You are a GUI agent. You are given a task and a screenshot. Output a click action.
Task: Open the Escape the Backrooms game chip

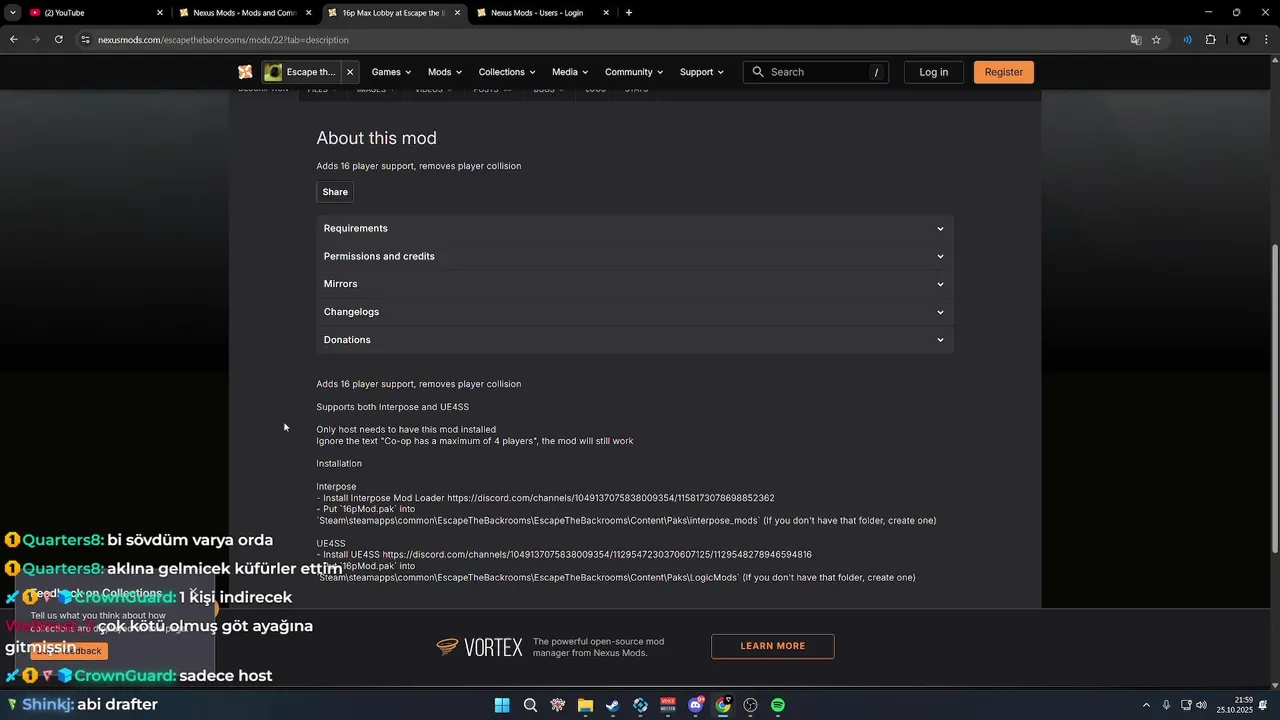pos(300,72)
